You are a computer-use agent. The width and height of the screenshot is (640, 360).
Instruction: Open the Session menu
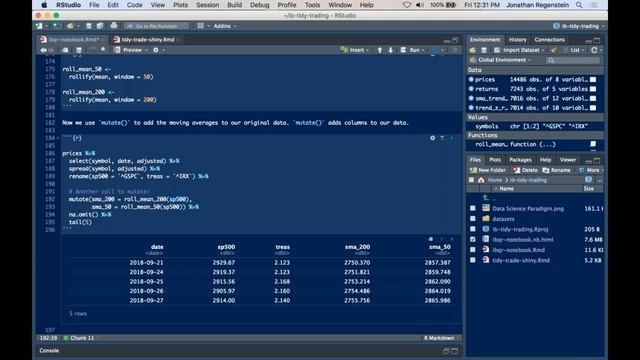point(207,5)
